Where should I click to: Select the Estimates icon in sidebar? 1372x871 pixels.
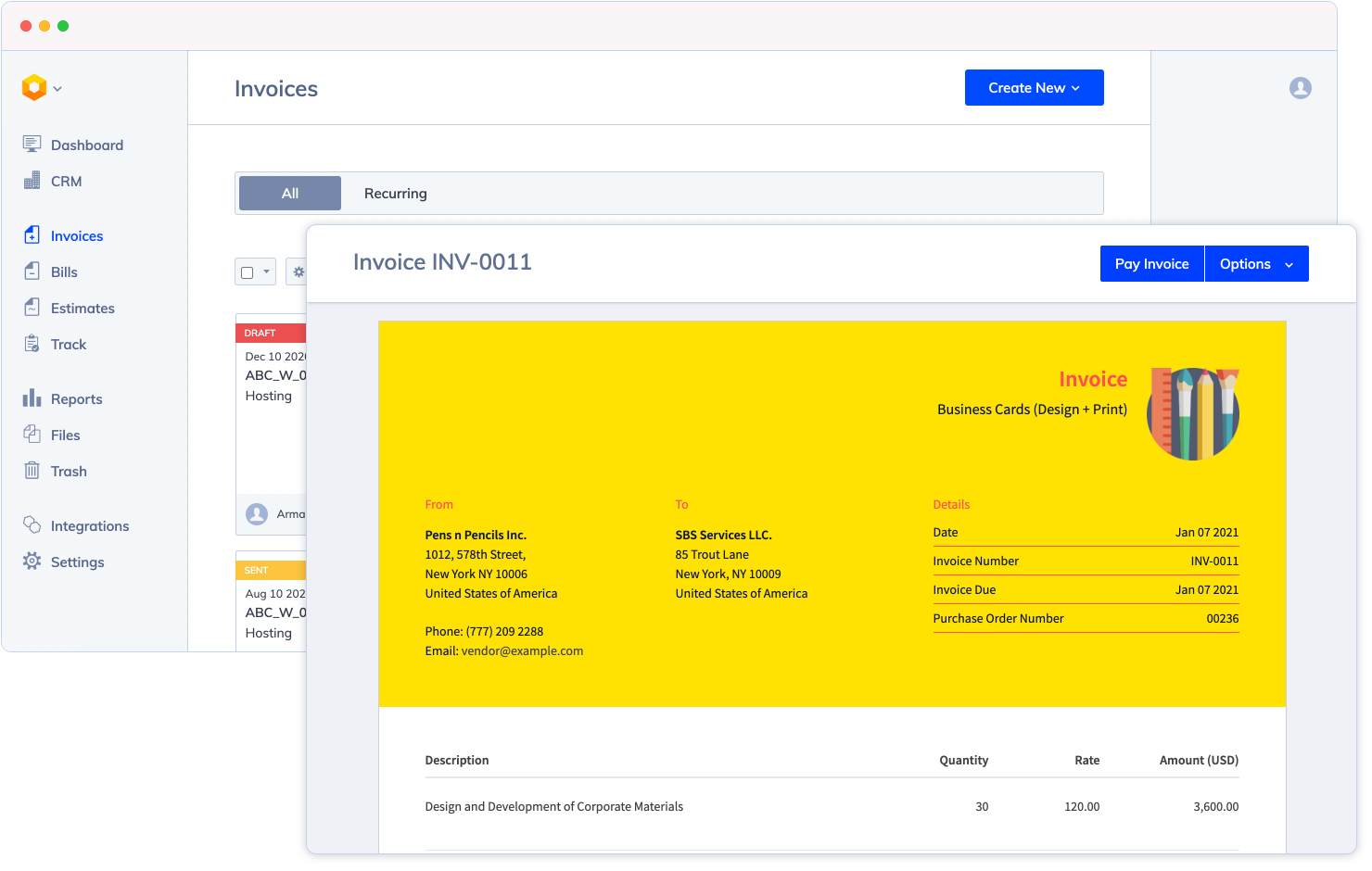[32, 308]
